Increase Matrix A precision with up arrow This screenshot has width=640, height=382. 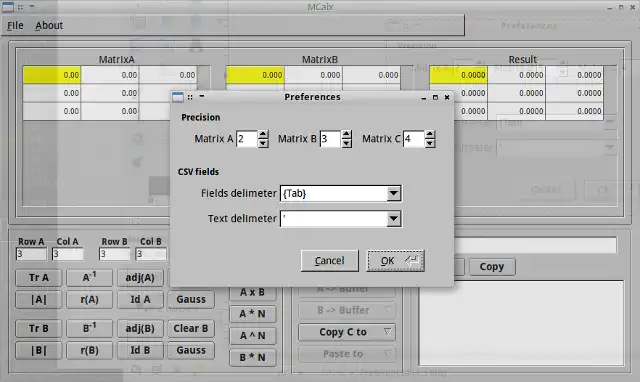pyautogui.click(x=263, y=134)
